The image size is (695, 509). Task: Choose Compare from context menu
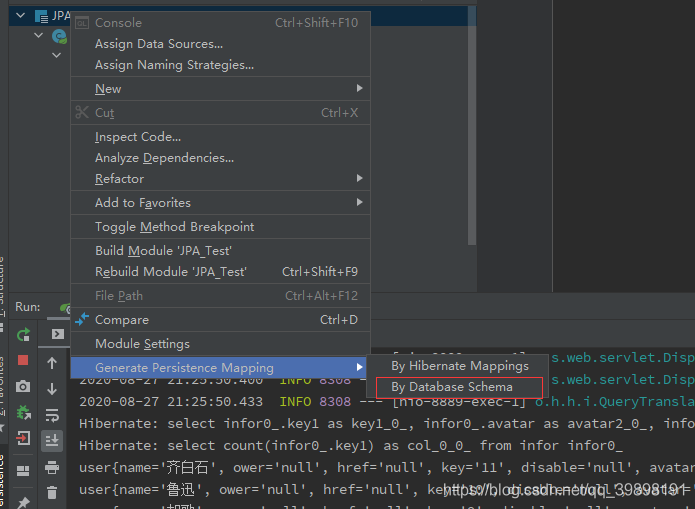(x=221, y=320)
